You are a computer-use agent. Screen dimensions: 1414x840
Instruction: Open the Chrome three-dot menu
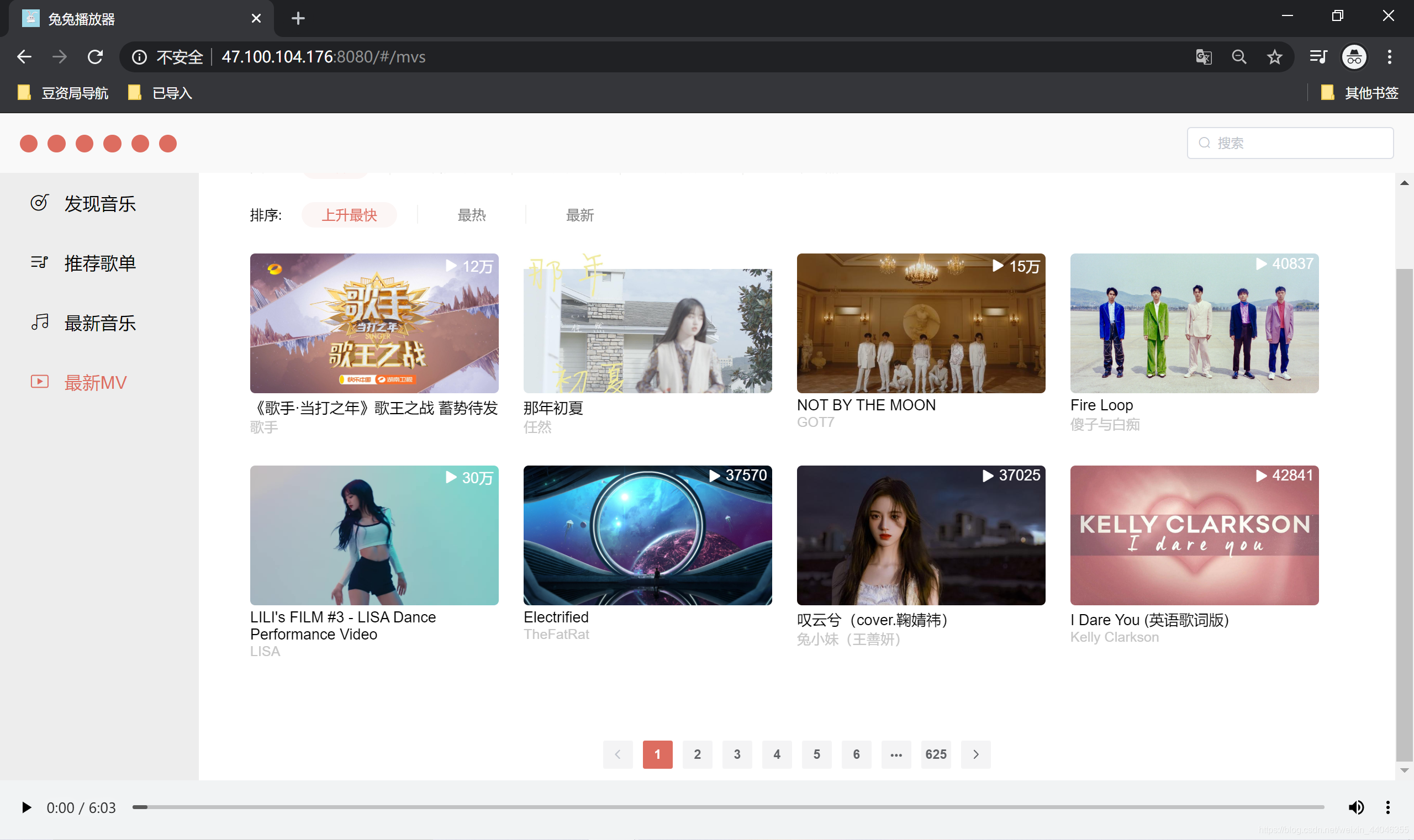click(1389, 56)
